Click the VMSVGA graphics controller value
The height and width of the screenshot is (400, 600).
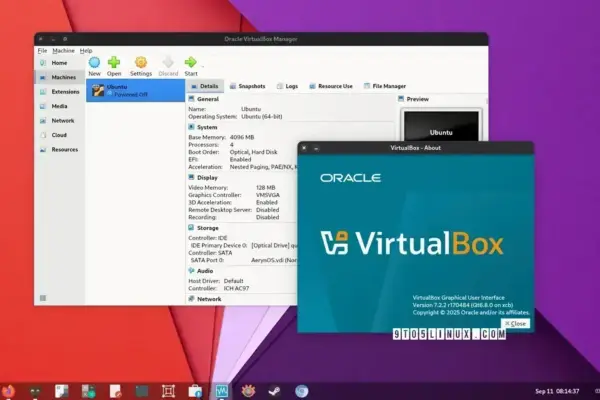point(267,195)
